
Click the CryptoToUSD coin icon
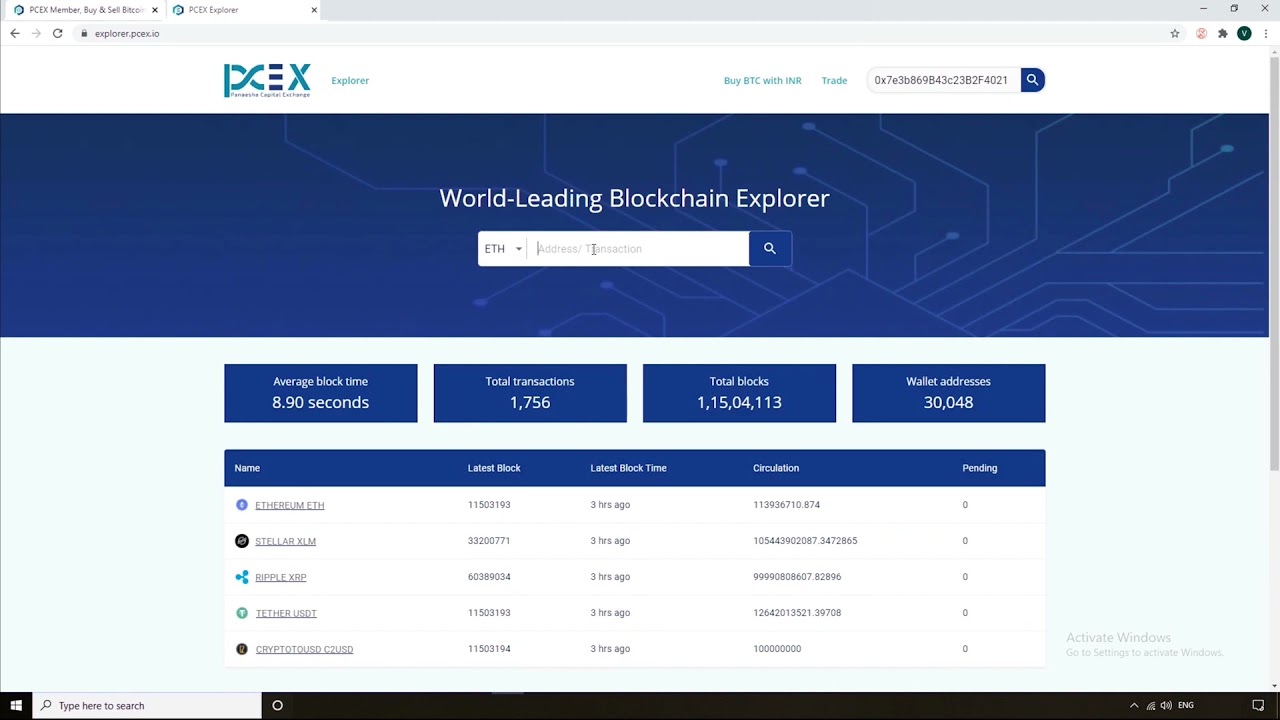click(x=241, y=649)
